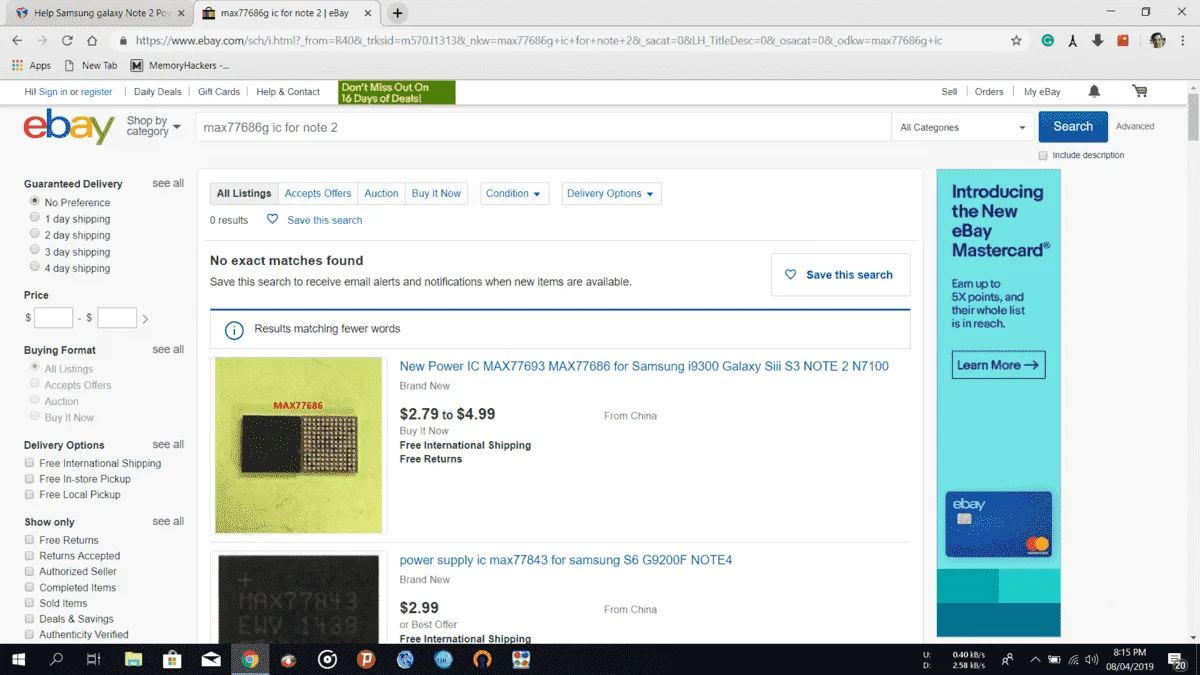Click the blue Search button
Viewport: 1200px width, 675px height.
pos(1073,127)
